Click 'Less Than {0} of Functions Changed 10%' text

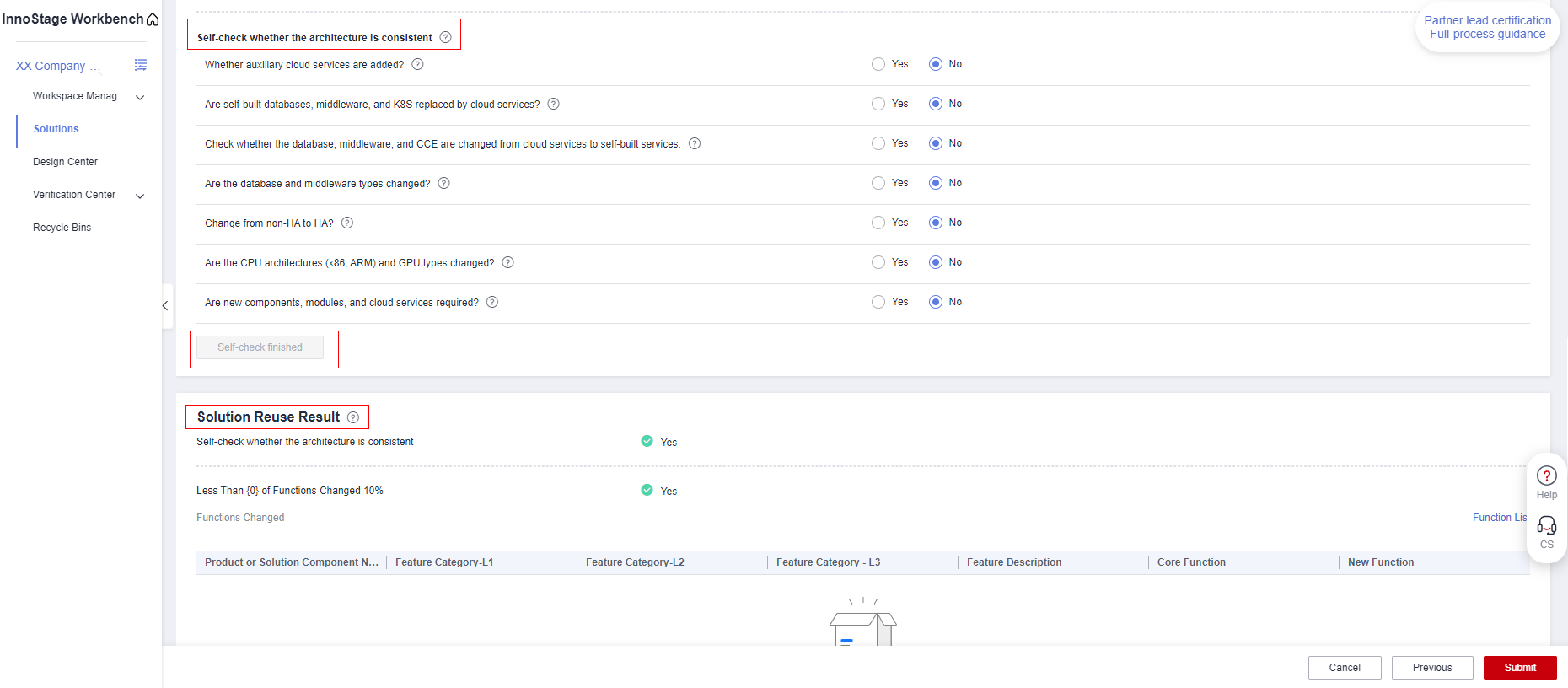[x=290, y=491]
